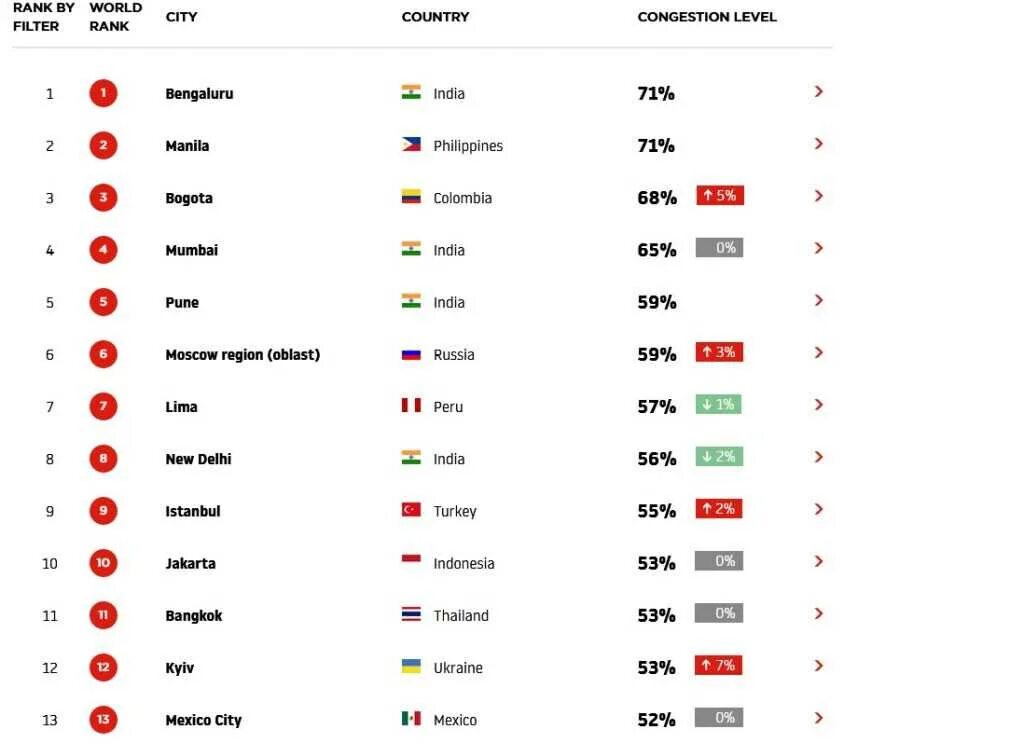Expand the Istanbul row arrow

[818, 510]
